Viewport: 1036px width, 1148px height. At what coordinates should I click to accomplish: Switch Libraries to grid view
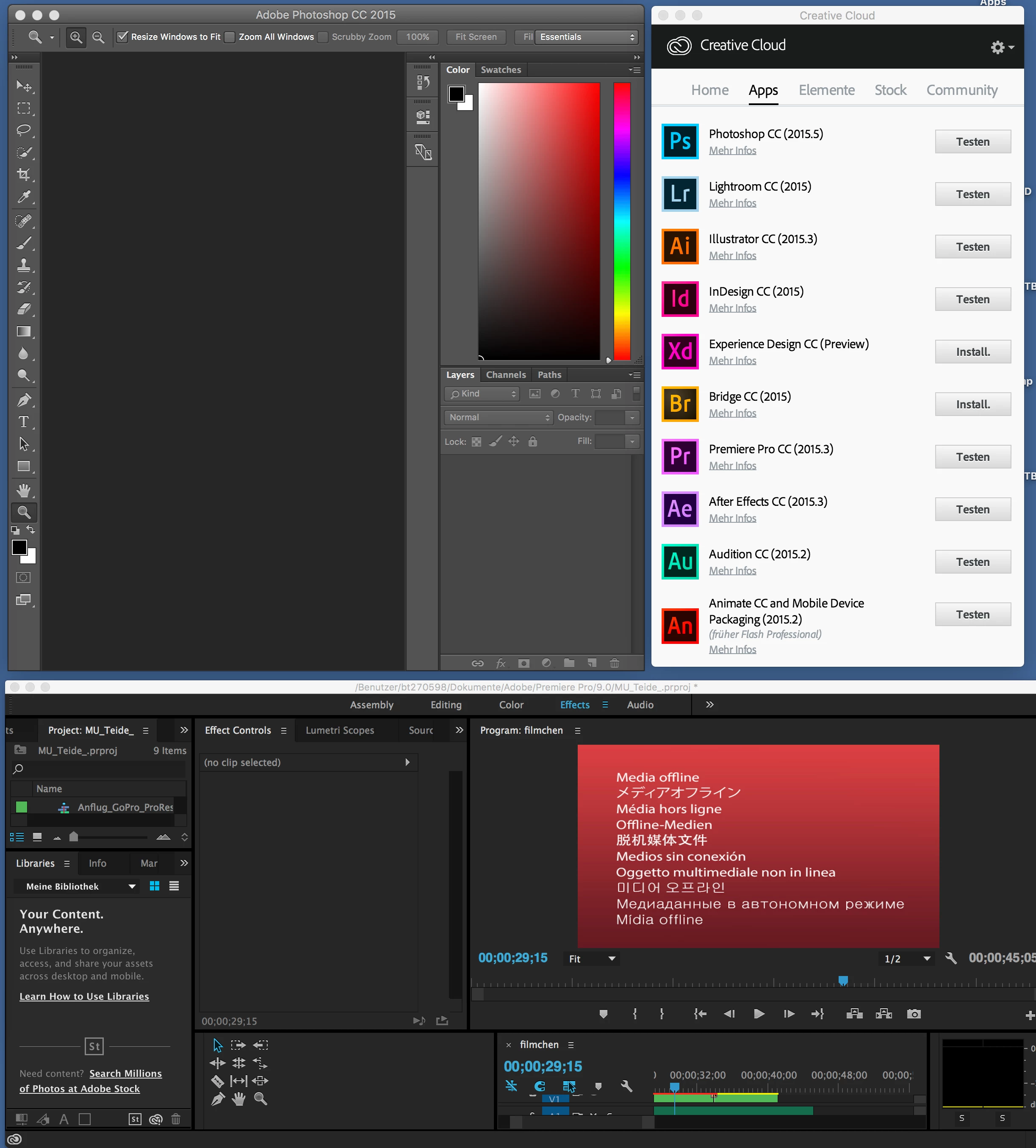click(x=154, y=886)
